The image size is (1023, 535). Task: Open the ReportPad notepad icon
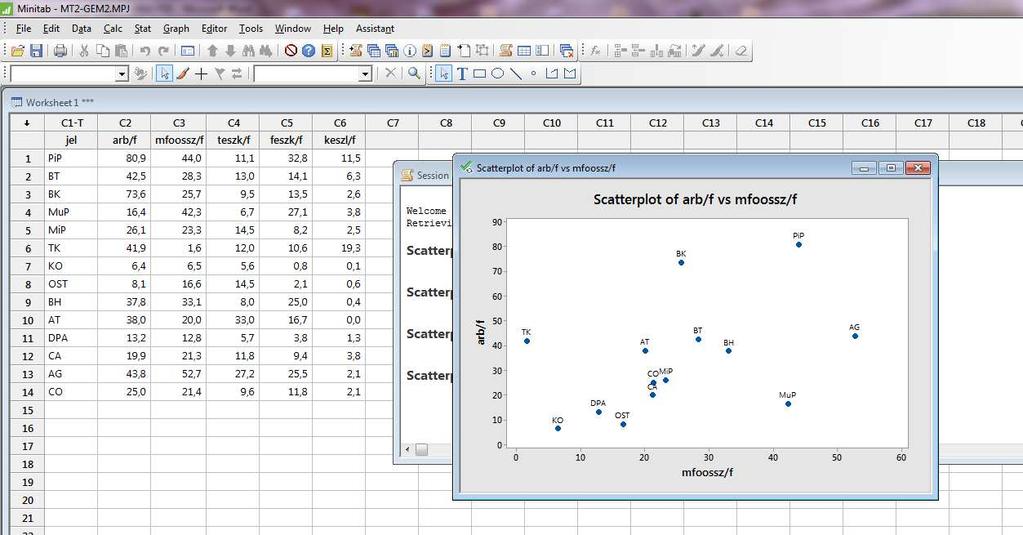(446, 51)
